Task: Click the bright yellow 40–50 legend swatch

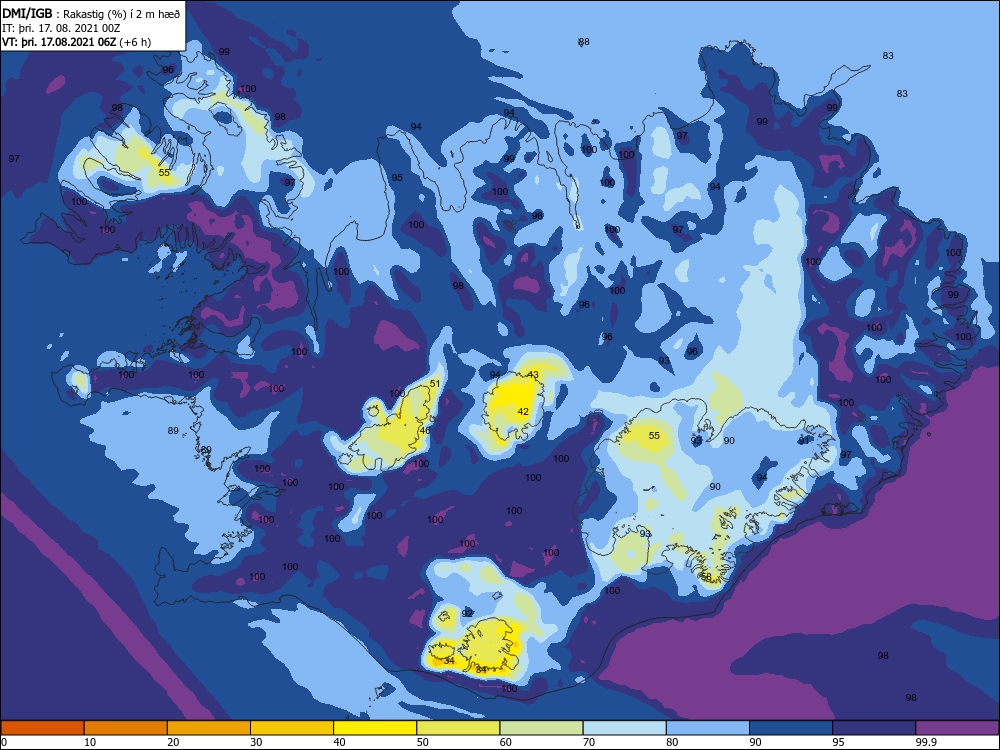Action: point(375,728)
